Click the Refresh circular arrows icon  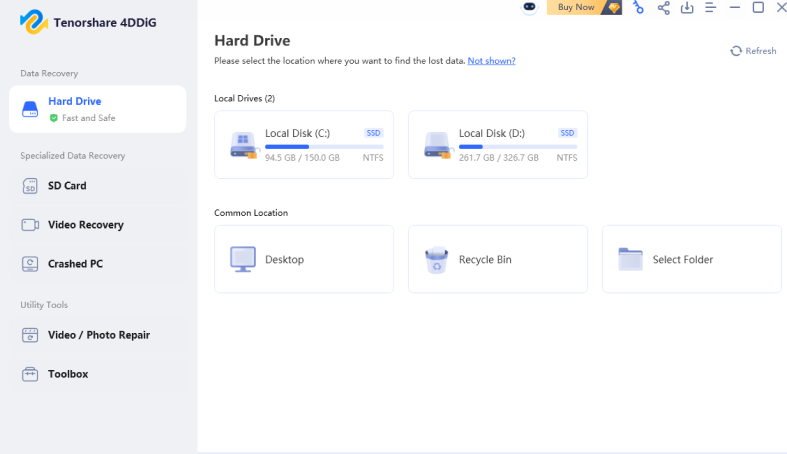[736, 51]
